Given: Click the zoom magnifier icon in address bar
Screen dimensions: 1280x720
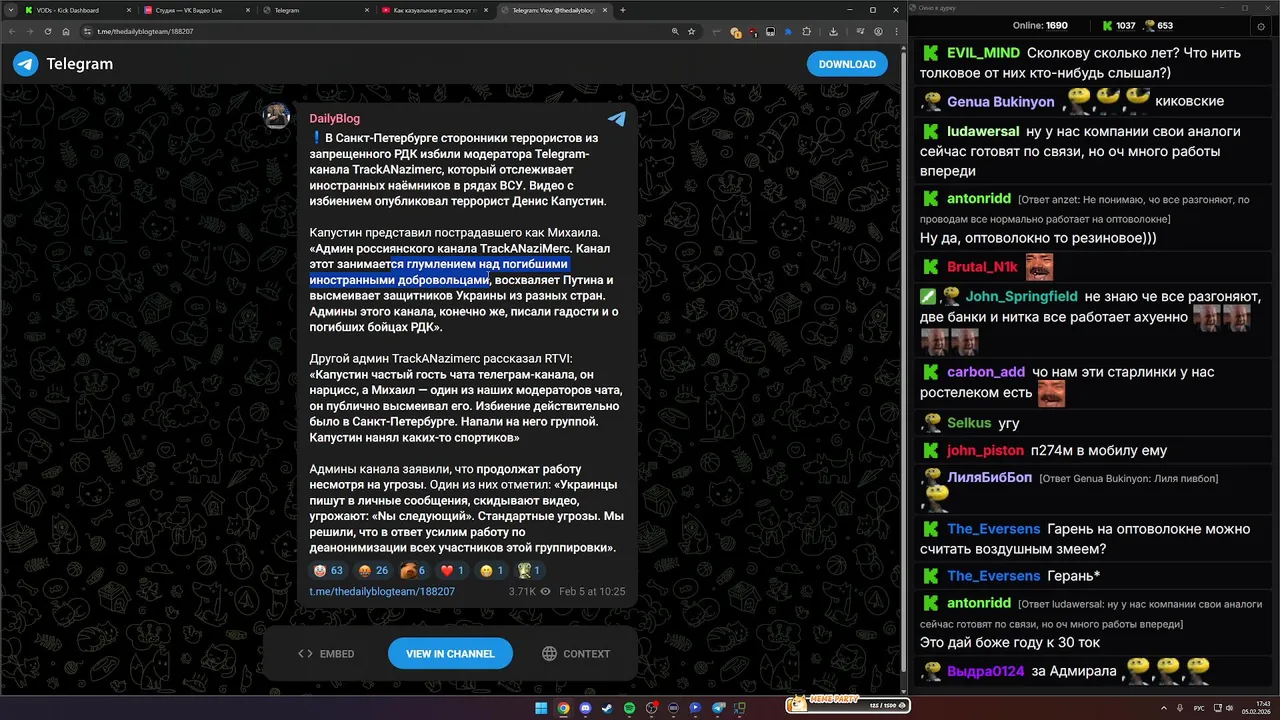Looking at the screenshot, I should coord(676,31).
